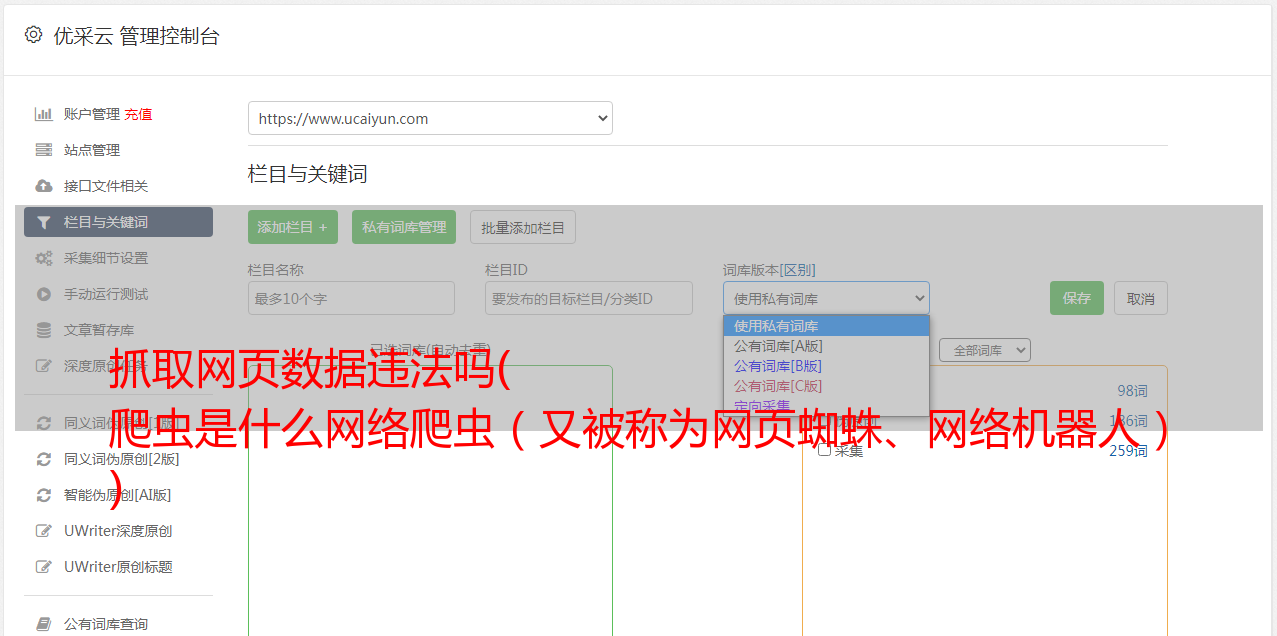Open the 全部词库 filter dropdown
1277x636 pixels.
(x=985, y=350)
